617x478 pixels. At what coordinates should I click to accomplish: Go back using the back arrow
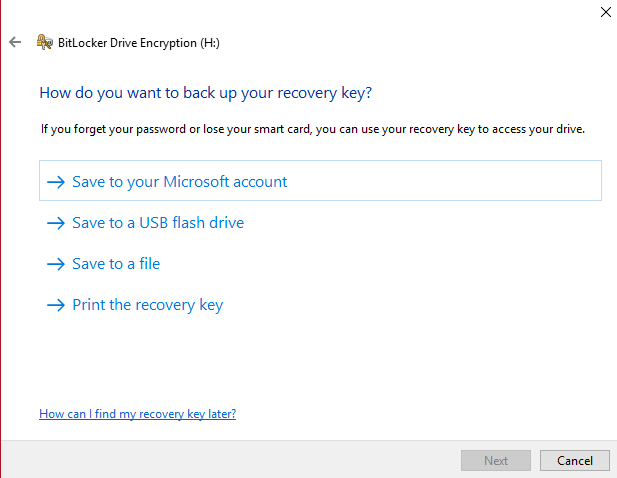click(15, 42)
